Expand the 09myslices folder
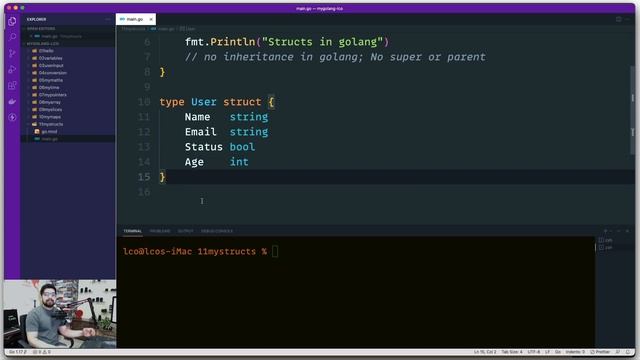640x360 pixels. pyautogui.click(x=68, y=110)
